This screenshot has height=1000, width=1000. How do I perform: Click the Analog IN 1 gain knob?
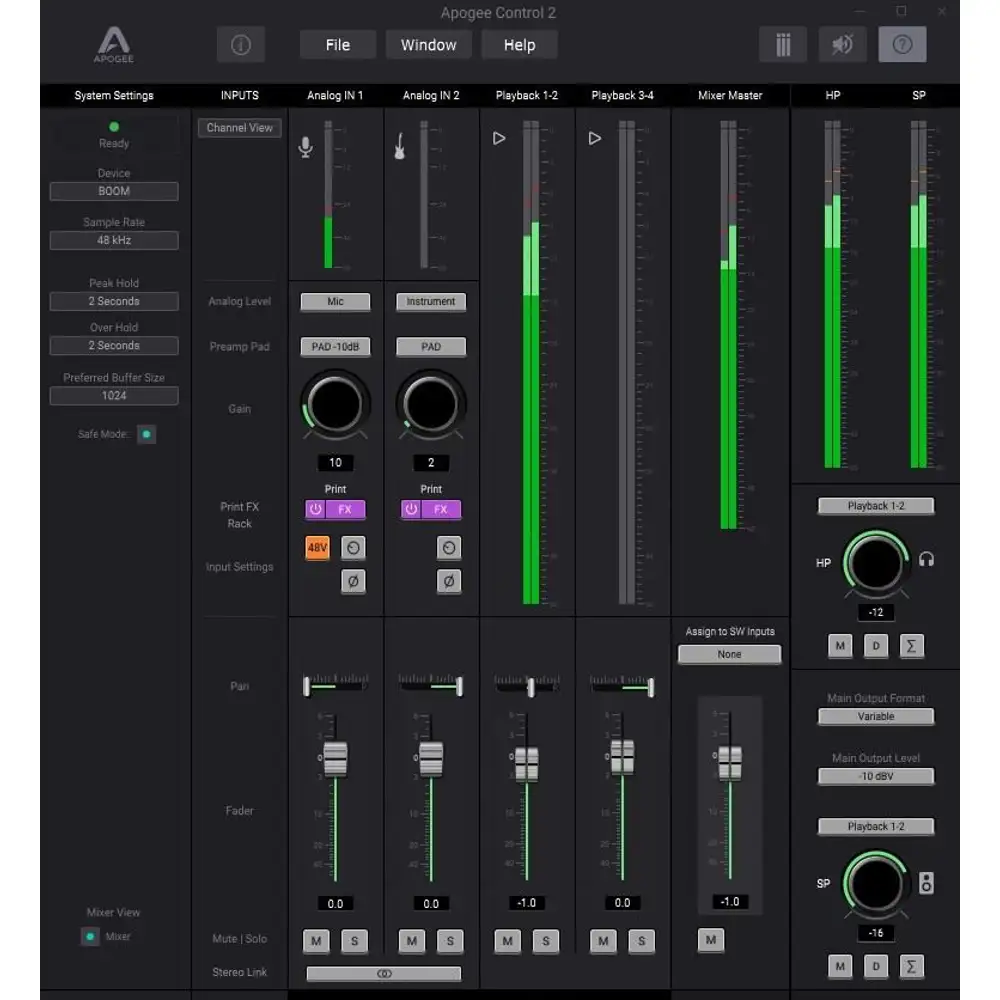(335, 404)
